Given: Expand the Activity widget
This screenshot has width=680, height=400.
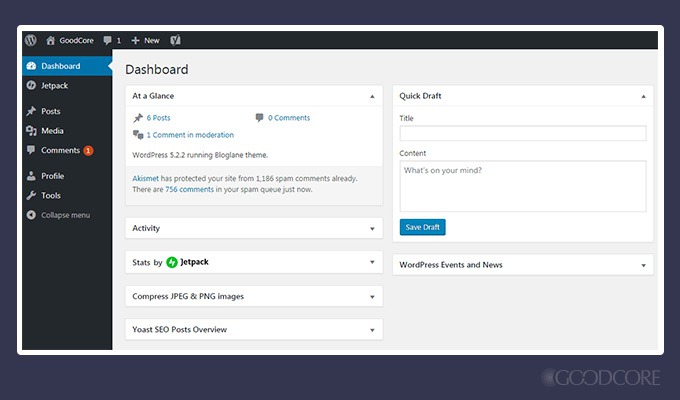Looking at the screenshot, I should click(x=372, y=229).
